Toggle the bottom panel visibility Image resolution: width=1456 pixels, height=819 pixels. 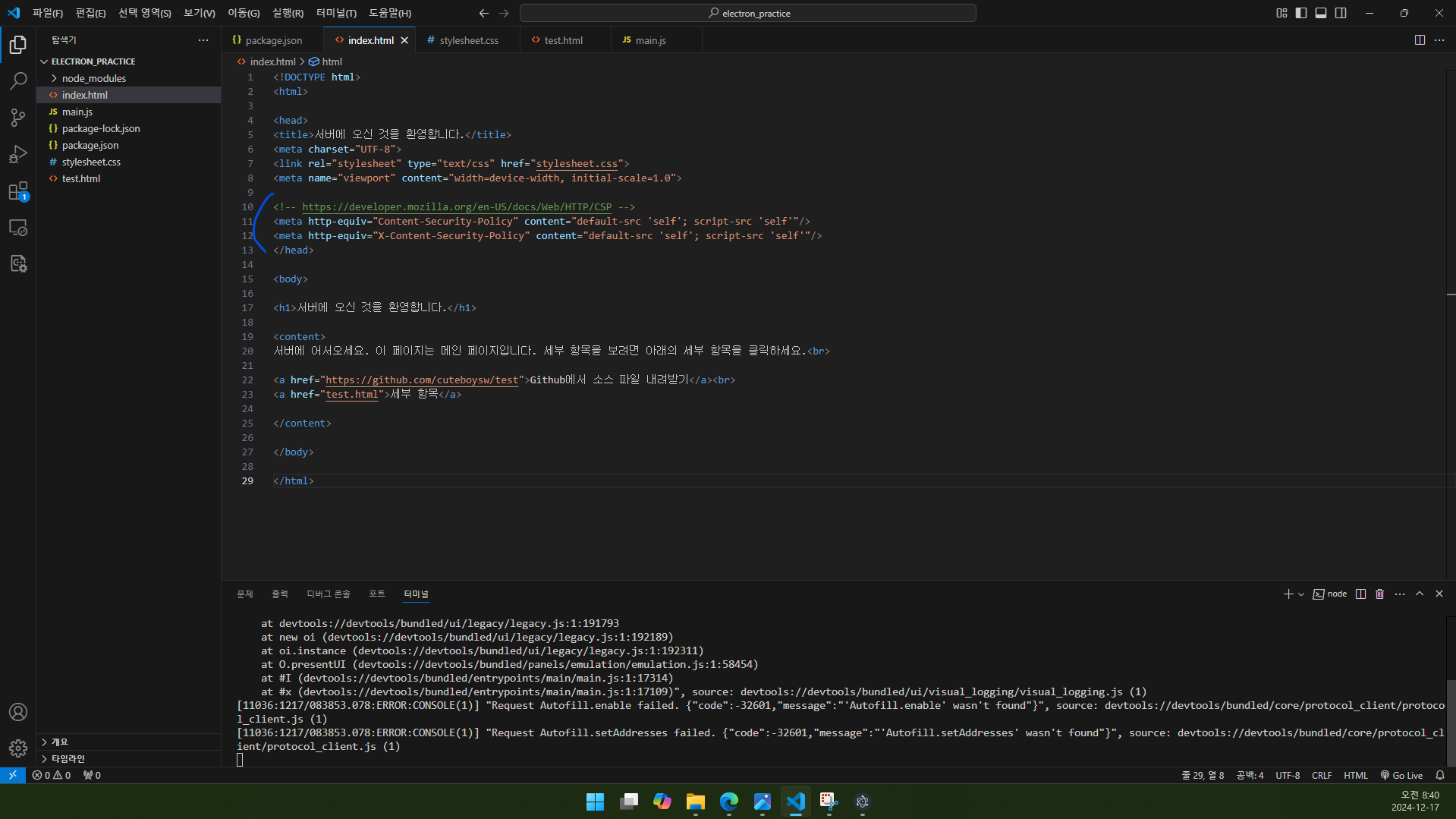(1321, 13)
